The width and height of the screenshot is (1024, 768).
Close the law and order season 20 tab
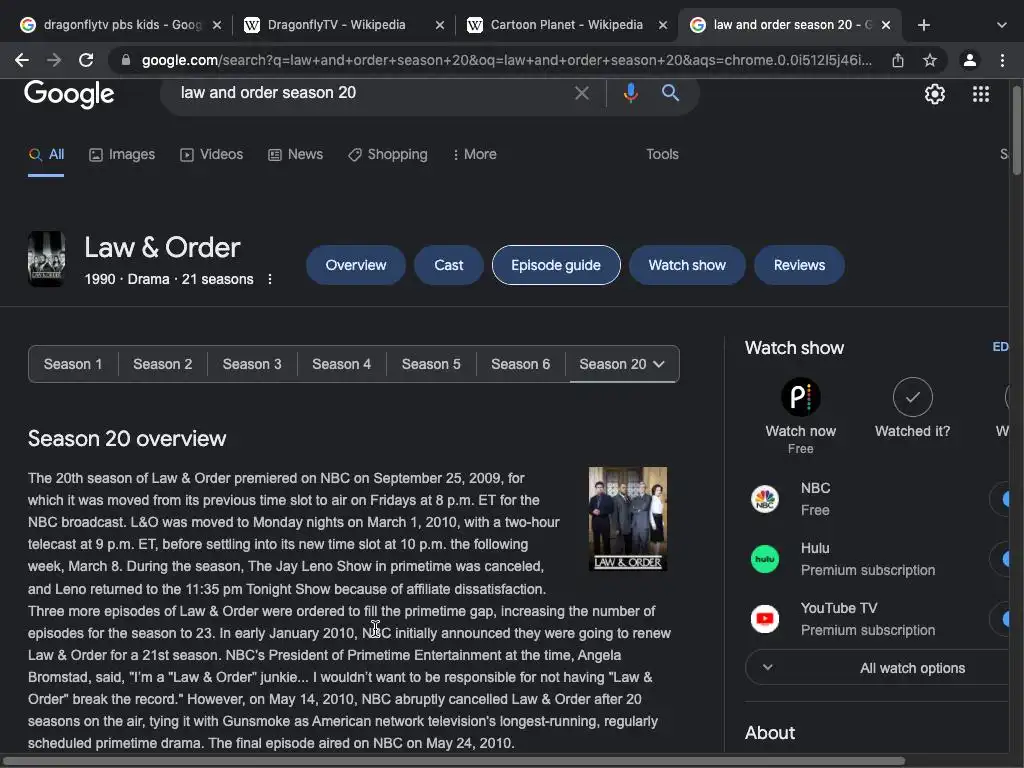pyautogui.click(x=886, y=25)
